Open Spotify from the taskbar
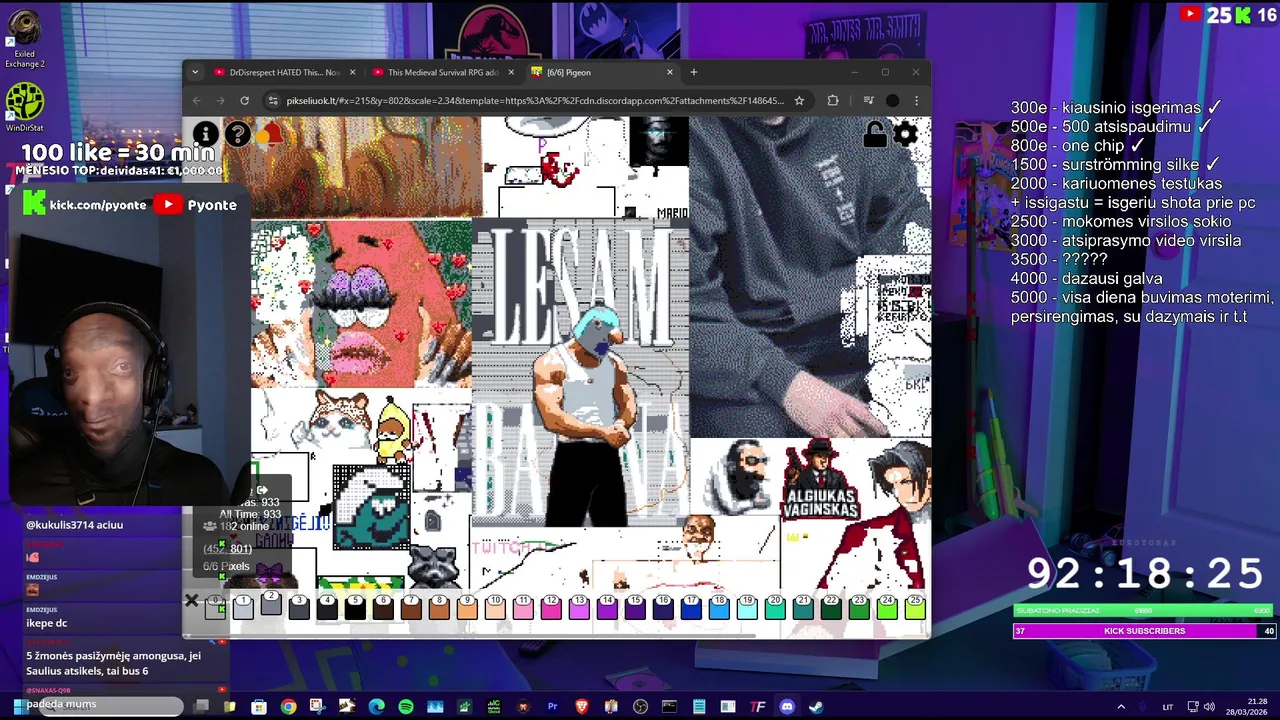The image size is (1280, 720). point(405,707)
